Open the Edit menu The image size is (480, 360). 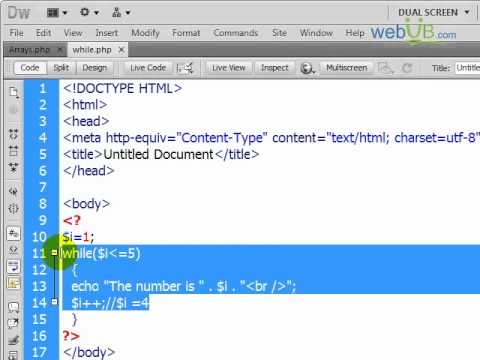tap(43, 33)
